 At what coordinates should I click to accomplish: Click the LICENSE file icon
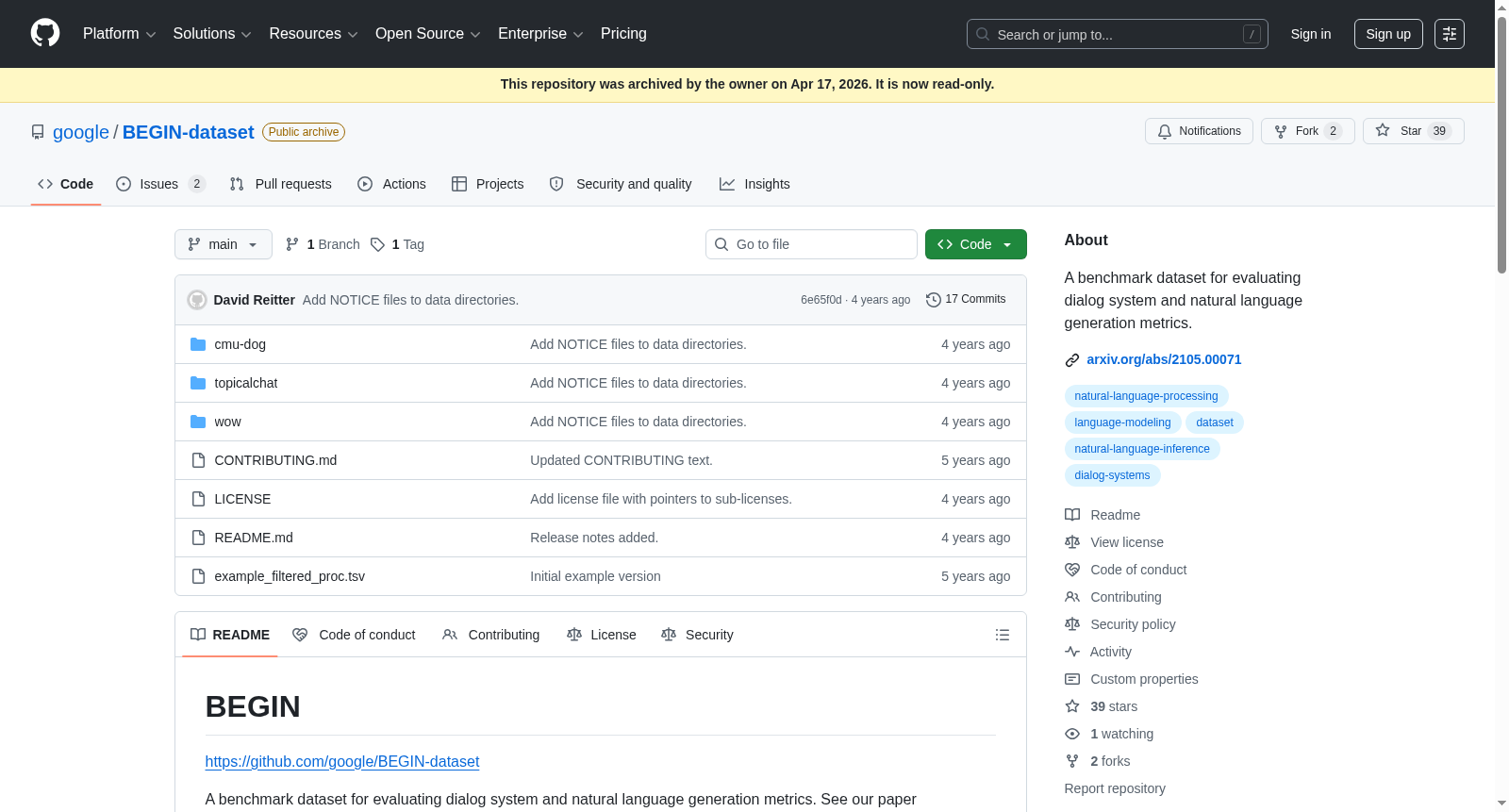tap(198, 499)
